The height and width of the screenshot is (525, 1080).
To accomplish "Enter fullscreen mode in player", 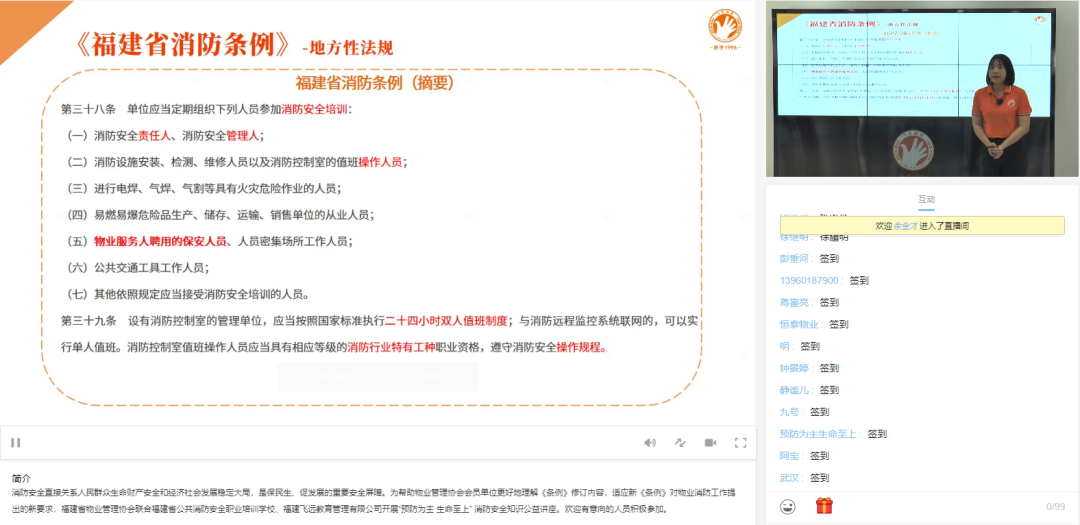I will click(741, 442).
